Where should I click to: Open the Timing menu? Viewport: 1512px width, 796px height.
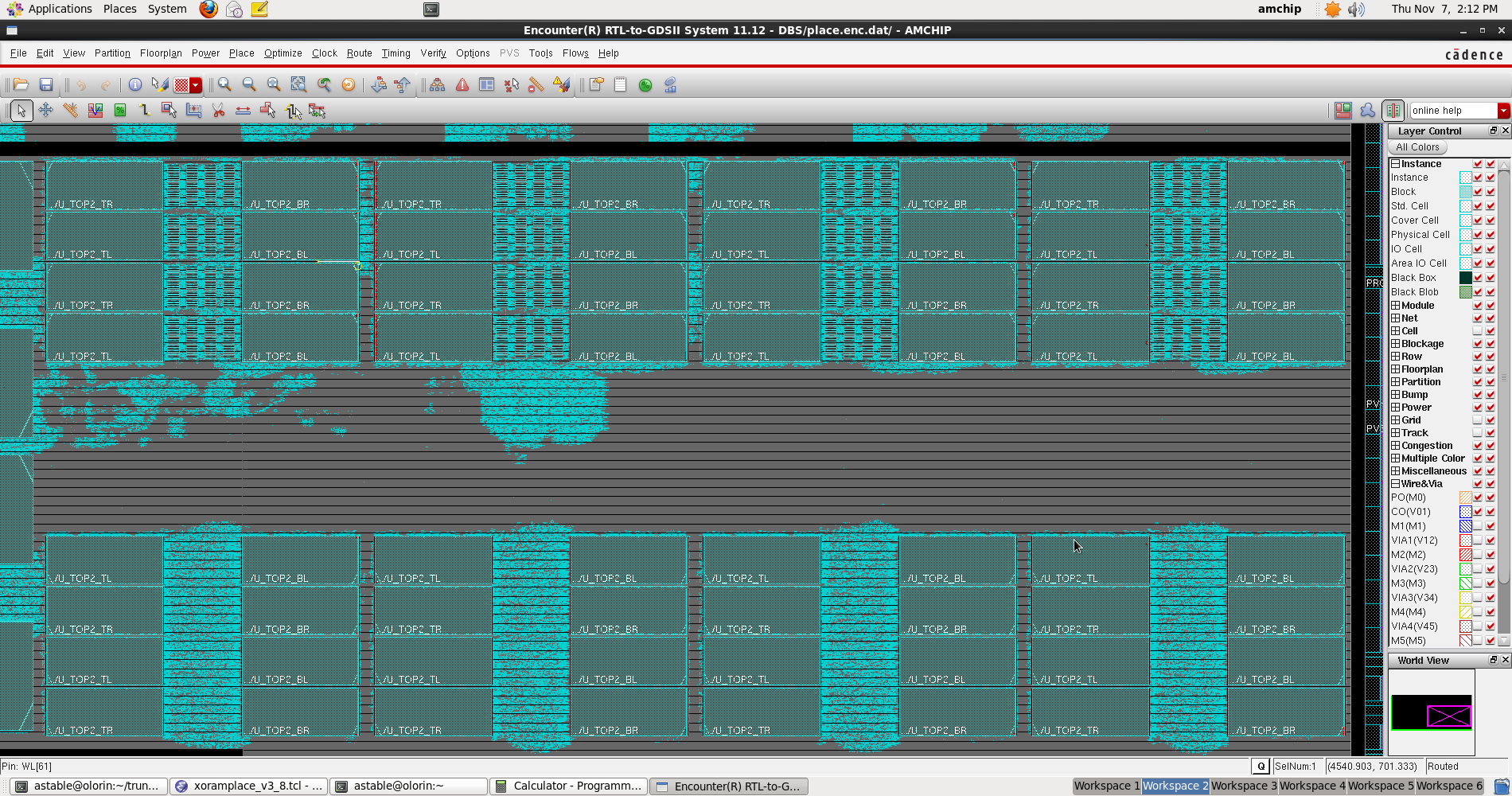tap(396, 53)
